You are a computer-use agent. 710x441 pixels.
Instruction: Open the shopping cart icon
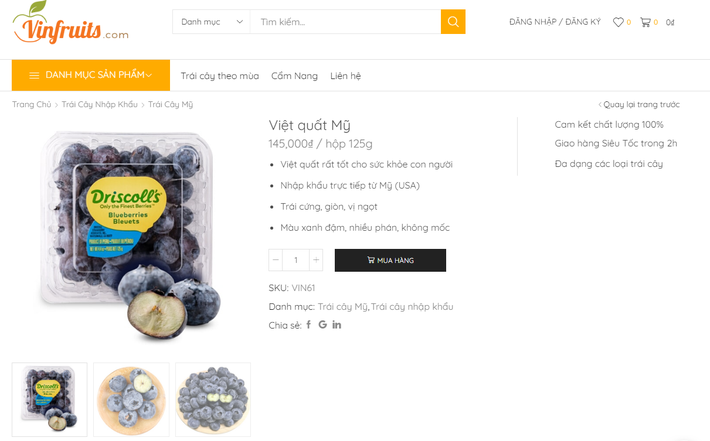coord(645,22)
